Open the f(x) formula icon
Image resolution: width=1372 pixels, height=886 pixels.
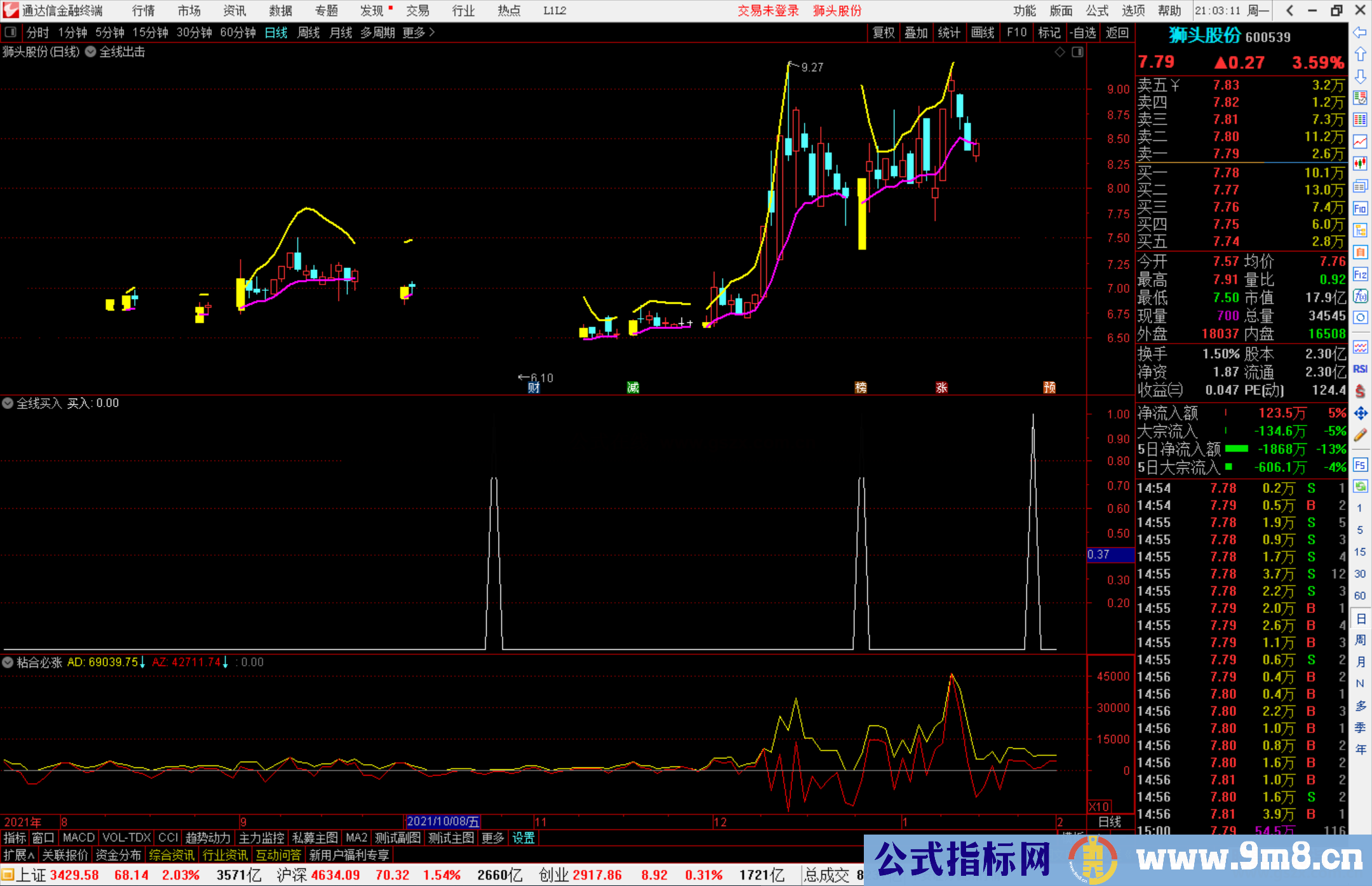pos(1360,296)
